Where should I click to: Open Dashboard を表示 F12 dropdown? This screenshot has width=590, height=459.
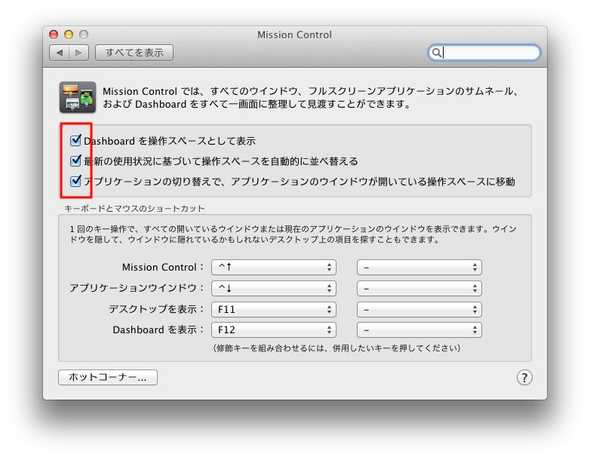point(274,330)
